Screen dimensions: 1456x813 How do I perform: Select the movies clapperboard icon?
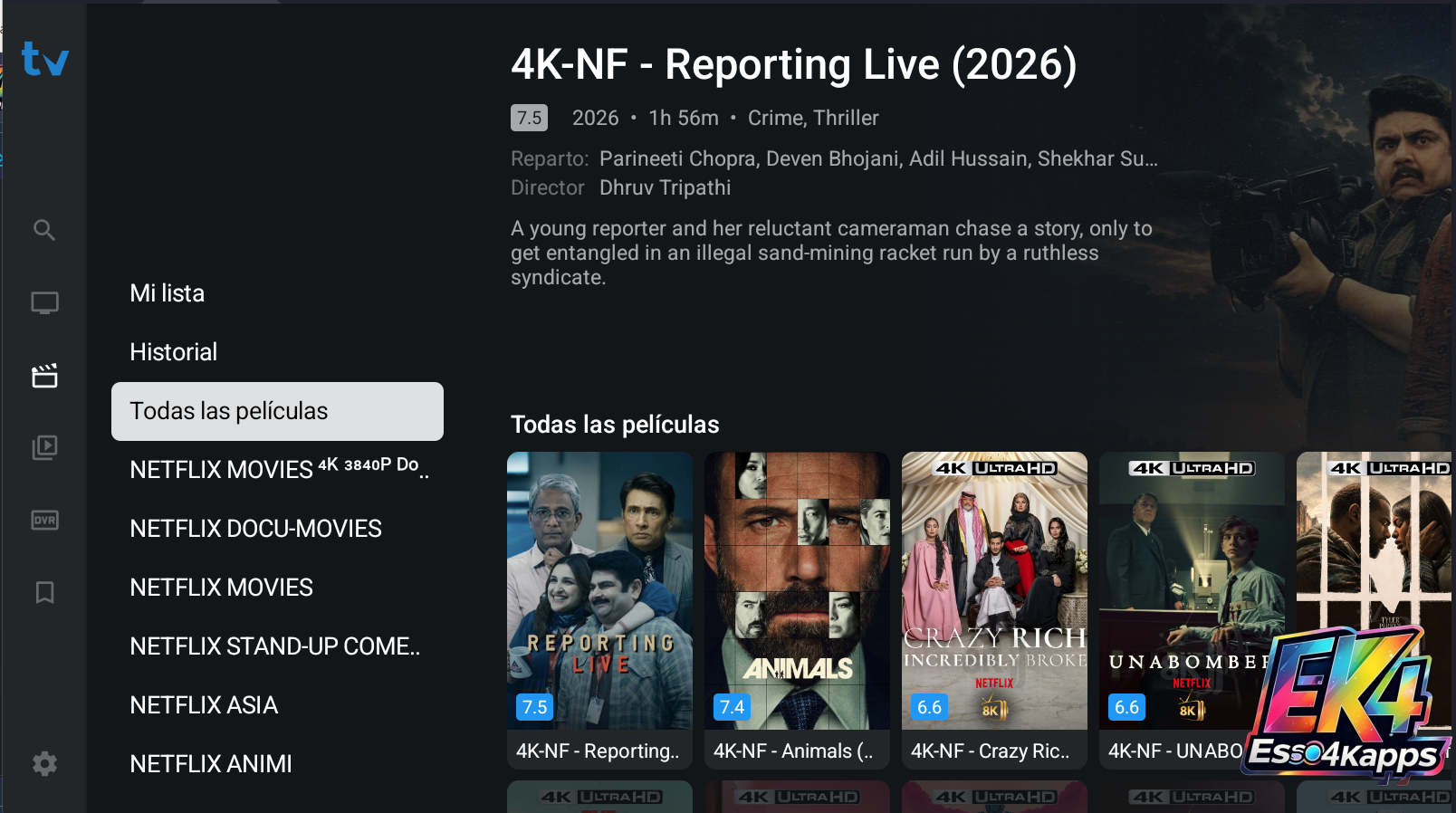pos(44,375)
